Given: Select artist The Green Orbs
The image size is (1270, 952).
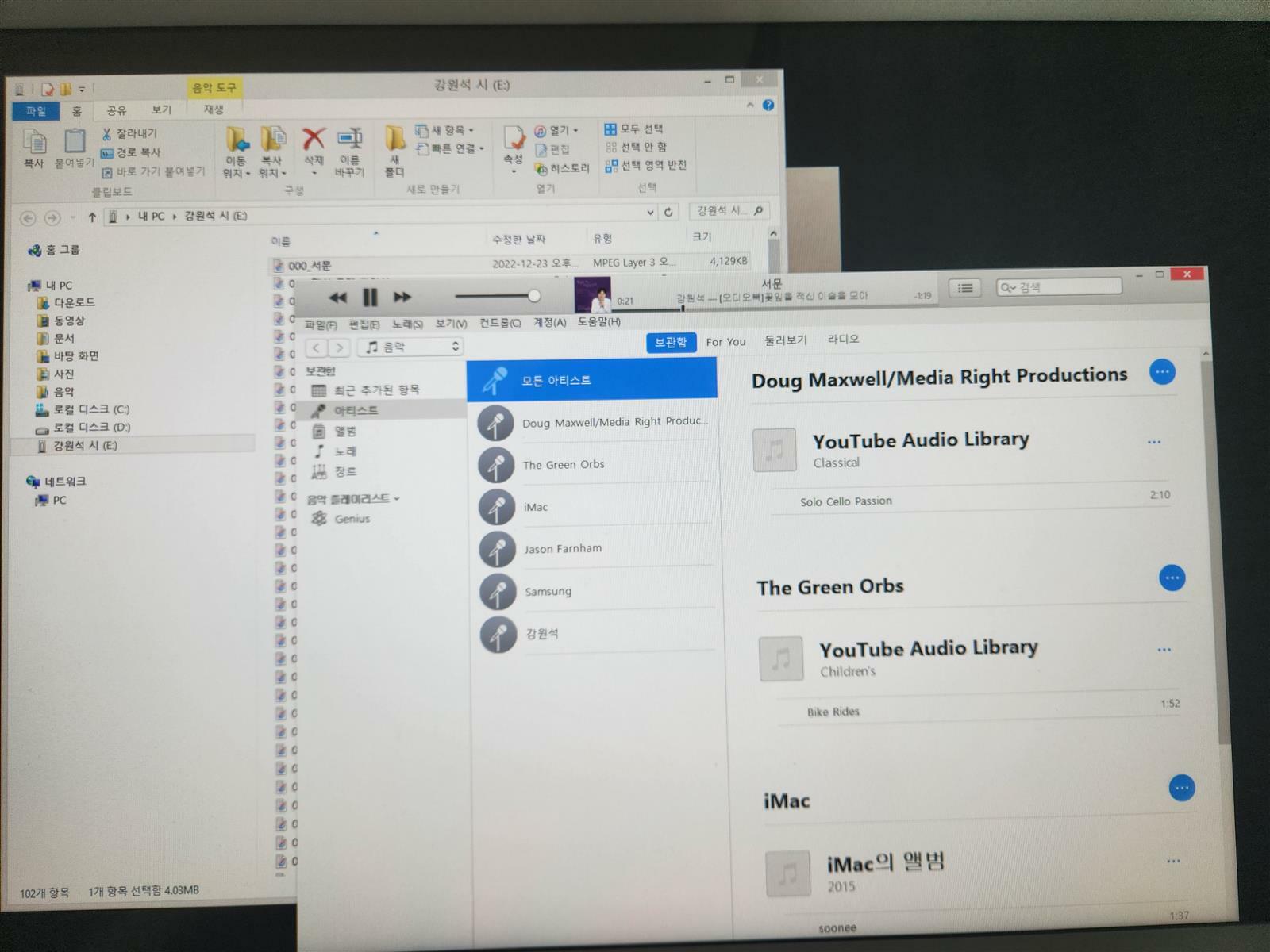Looking at the screenshot, I should tap(595, 465).
